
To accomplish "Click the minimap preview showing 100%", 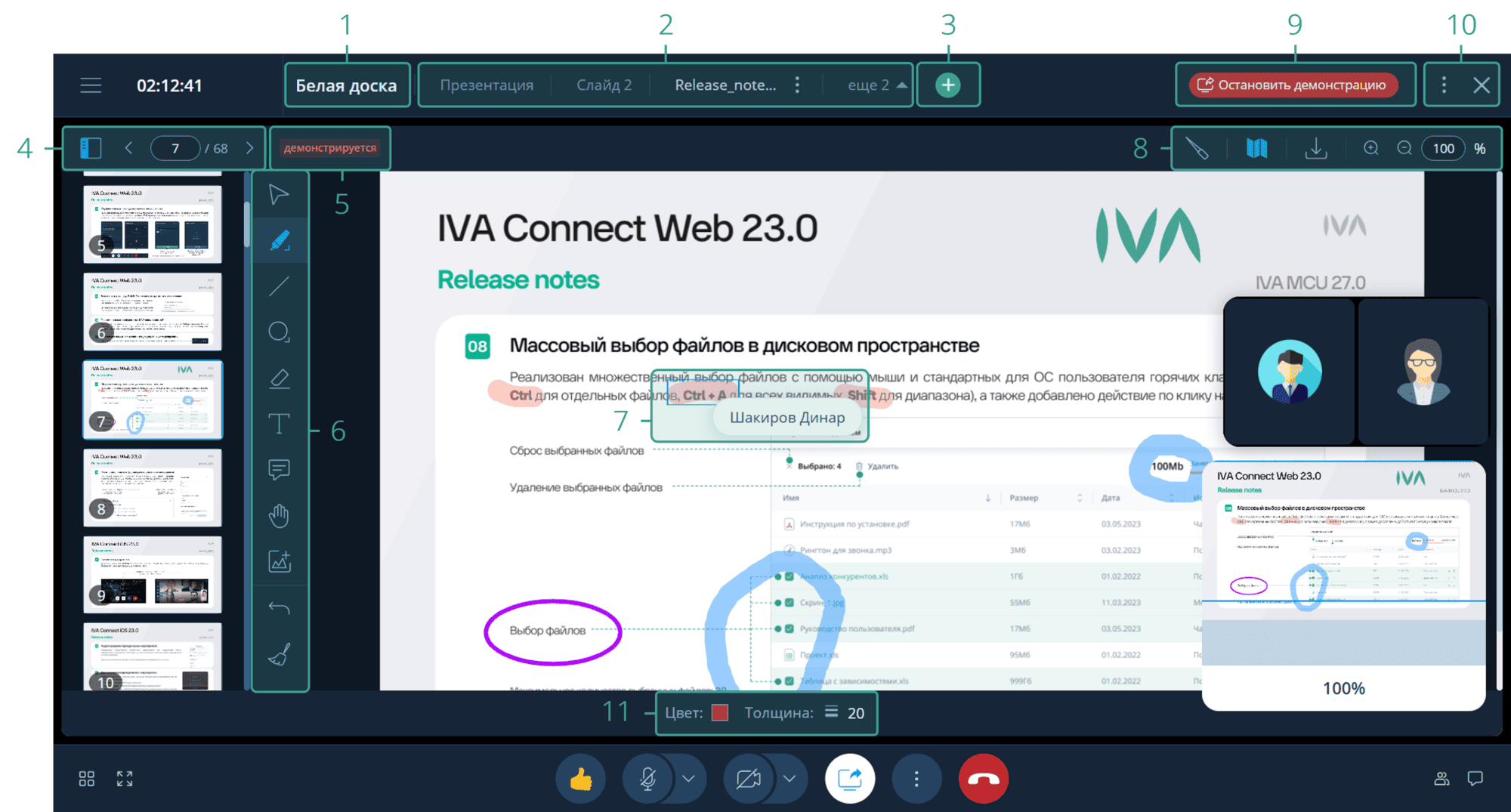I will click(1344, 585).
